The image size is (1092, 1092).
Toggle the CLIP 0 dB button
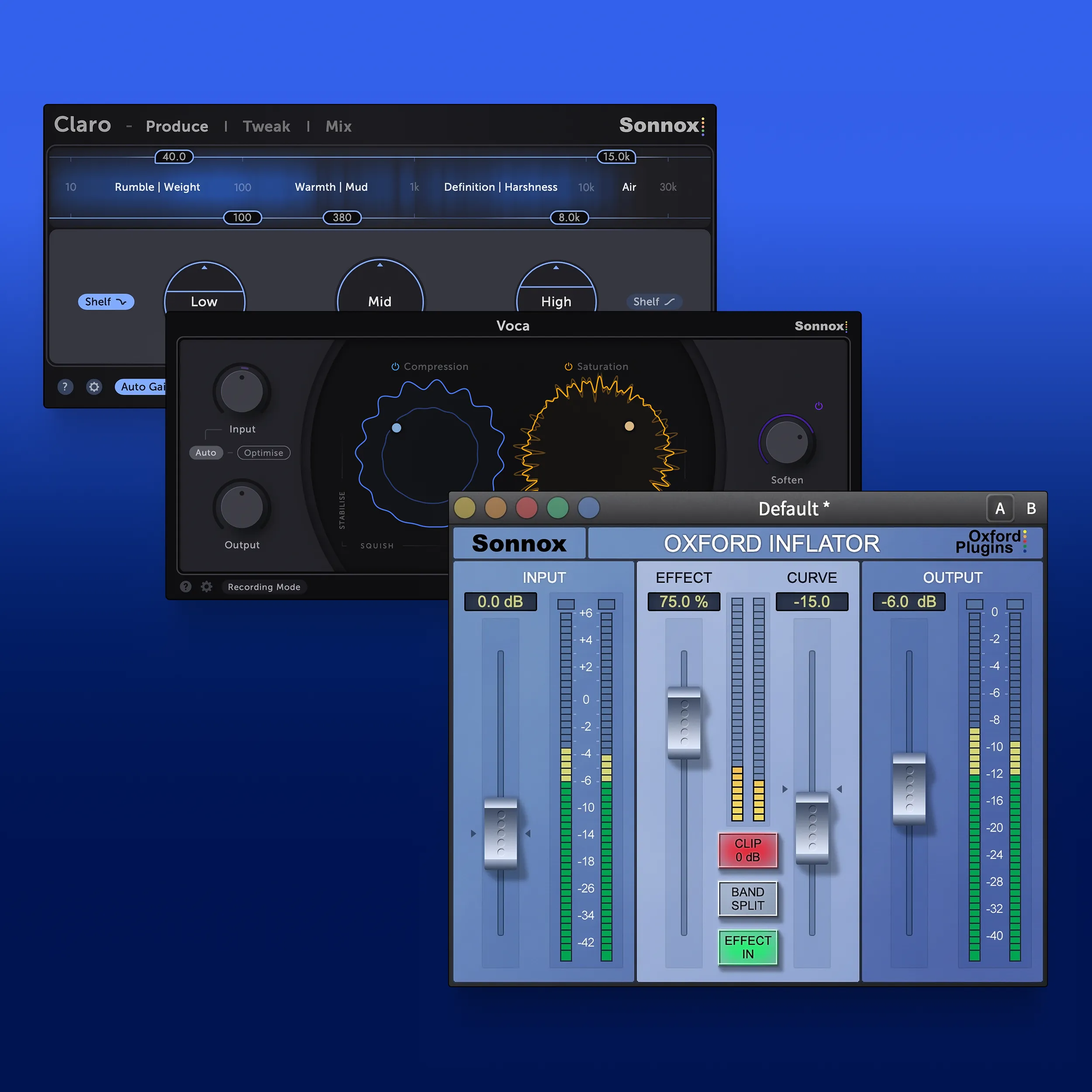click(748, 850)
